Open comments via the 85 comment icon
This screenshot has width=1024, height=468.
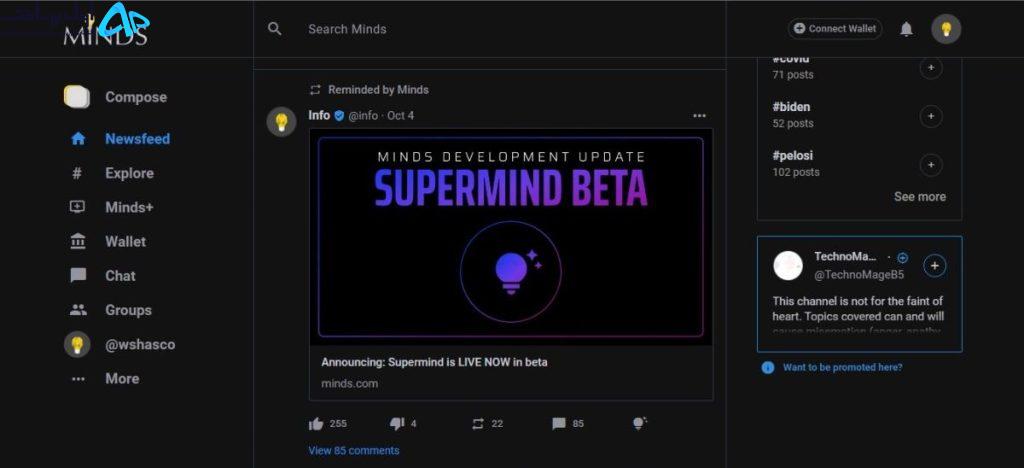point(559,424)
